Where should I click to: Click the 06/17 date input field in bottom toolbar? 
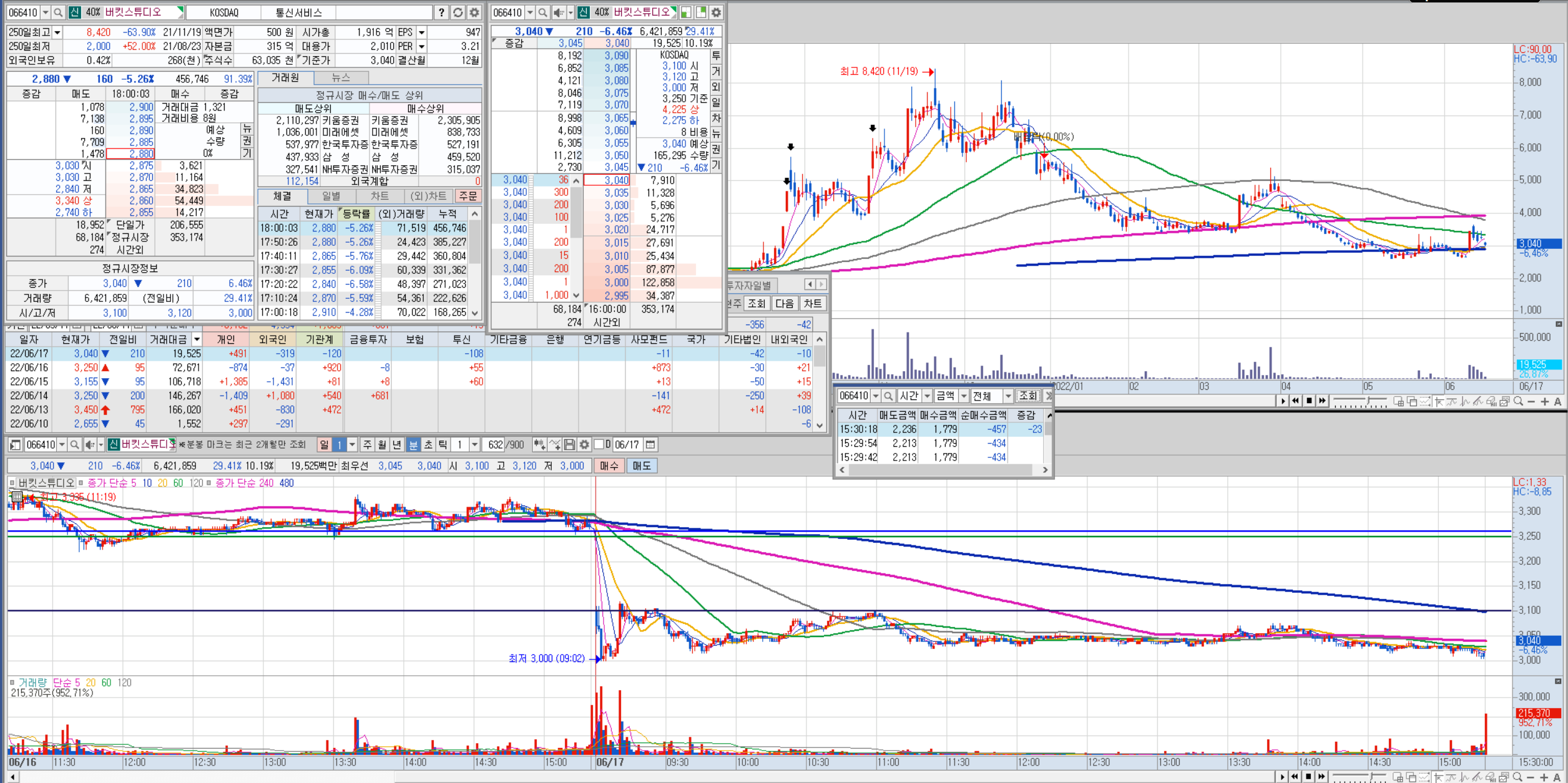[x=627, y=444]
